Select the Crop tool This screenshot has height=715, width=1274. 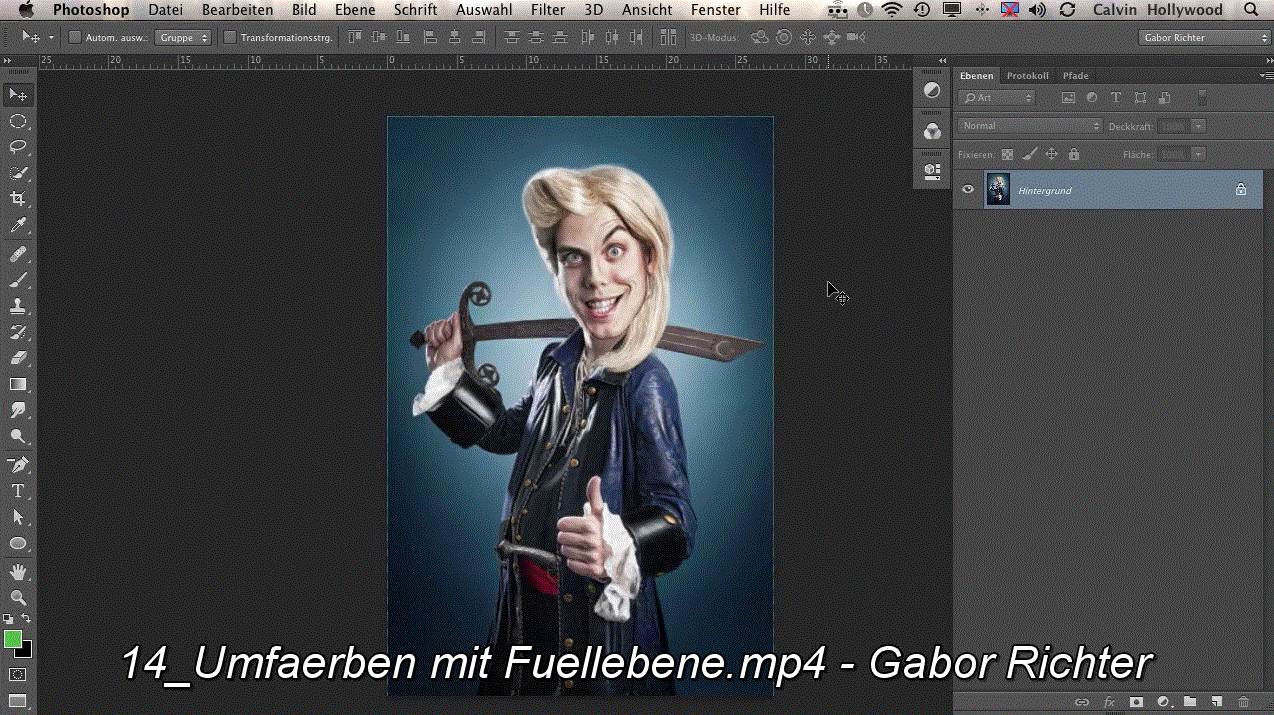pyautogui.click(x=18, y=199)
